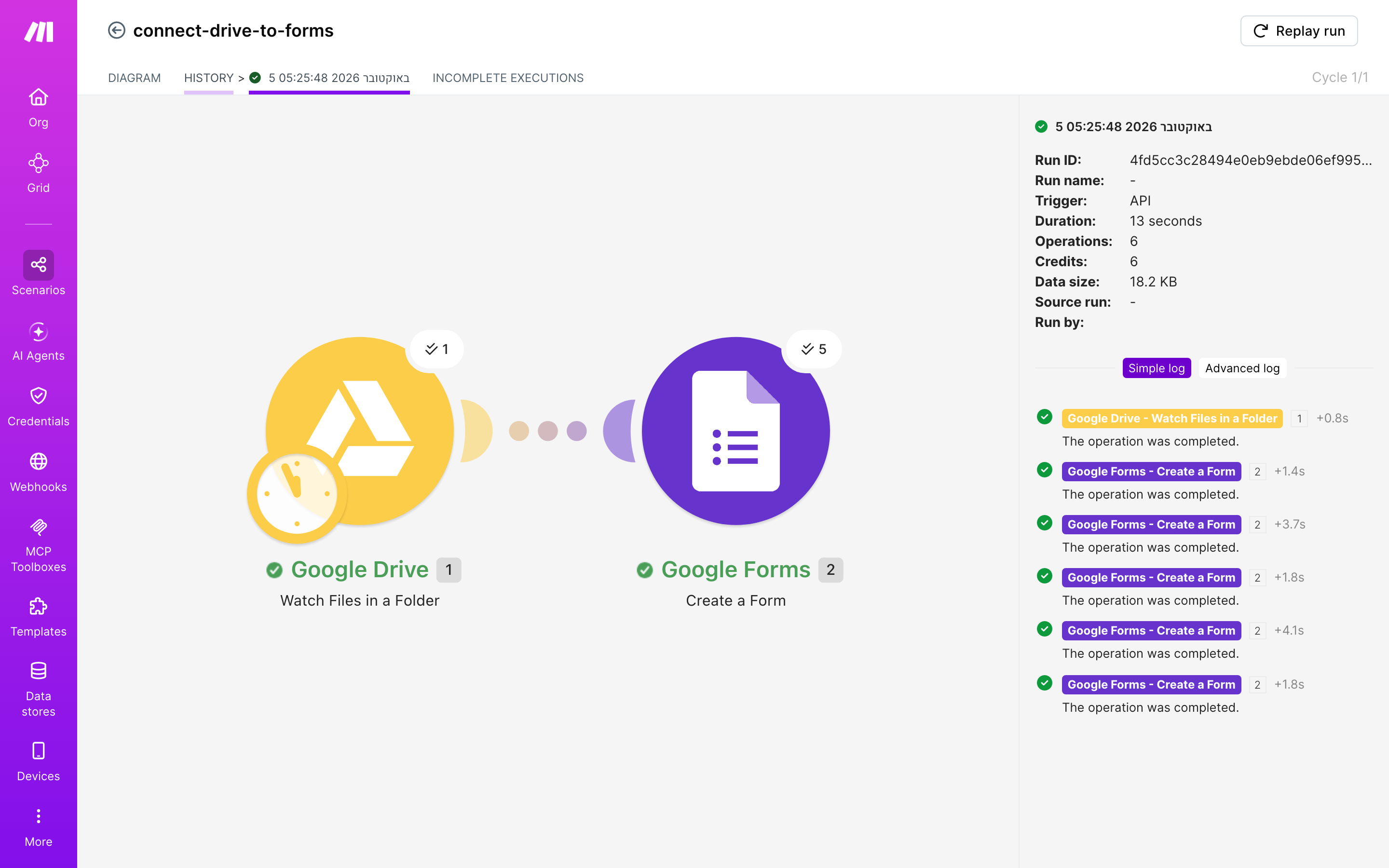This screenshot has width=1389, height=868.
Task: Select the Google Drive module icon
Action: pyautogui.click(x=360, y=431)
